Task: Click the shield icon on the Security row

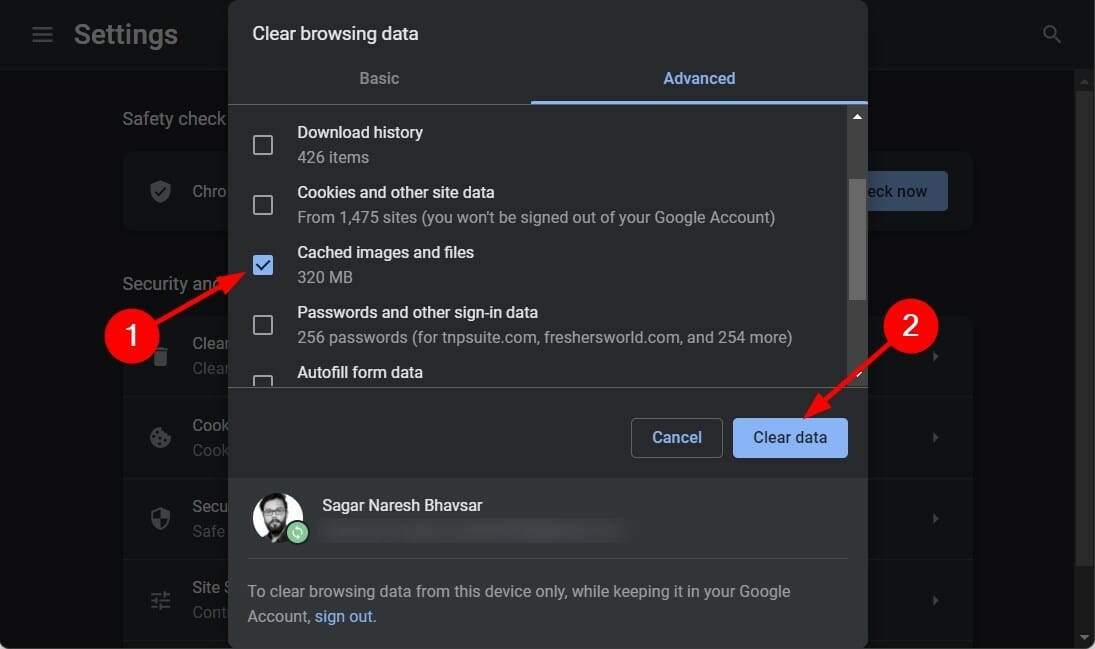Action: [x=160, y=519]
